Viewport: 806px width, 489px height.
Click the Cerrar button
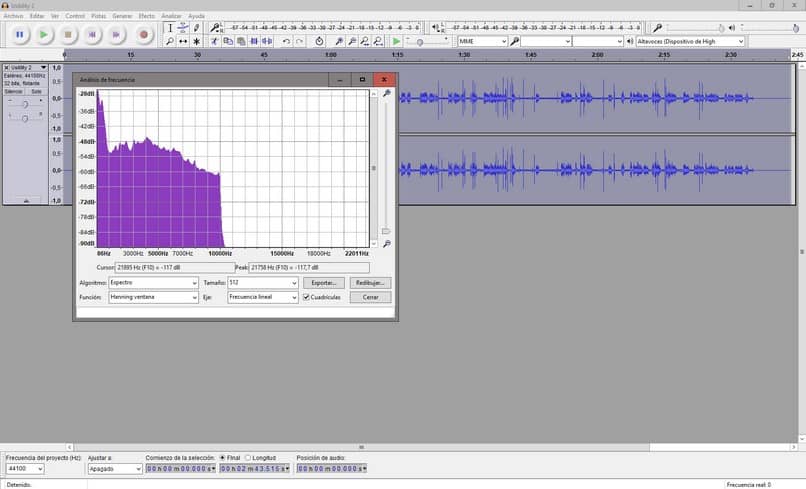point(370,297)
